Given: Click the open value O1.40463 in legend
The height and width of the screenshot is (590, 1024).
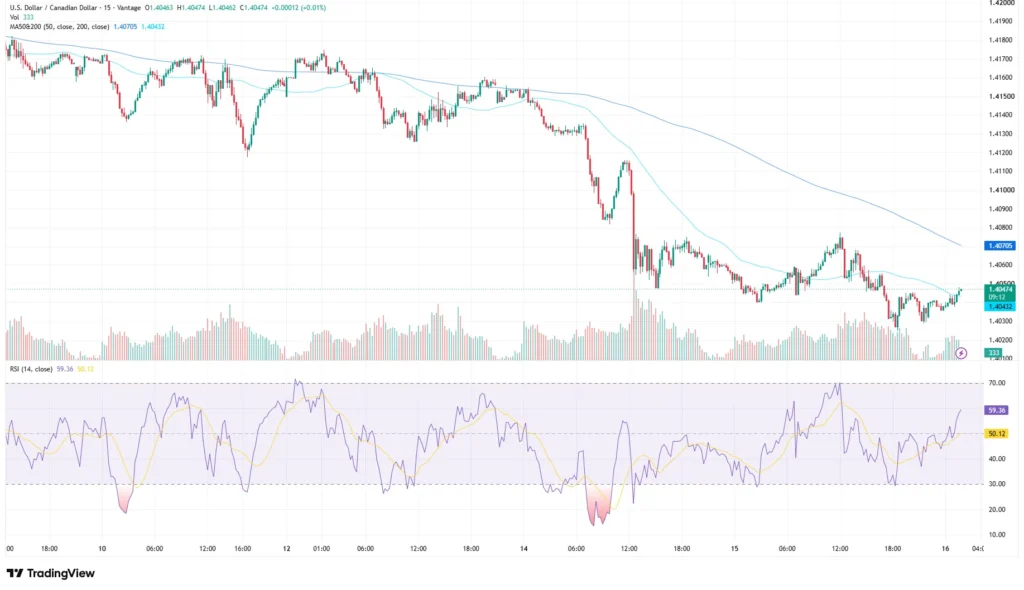Looking at the screenshot, I should [x=159, y=8].
